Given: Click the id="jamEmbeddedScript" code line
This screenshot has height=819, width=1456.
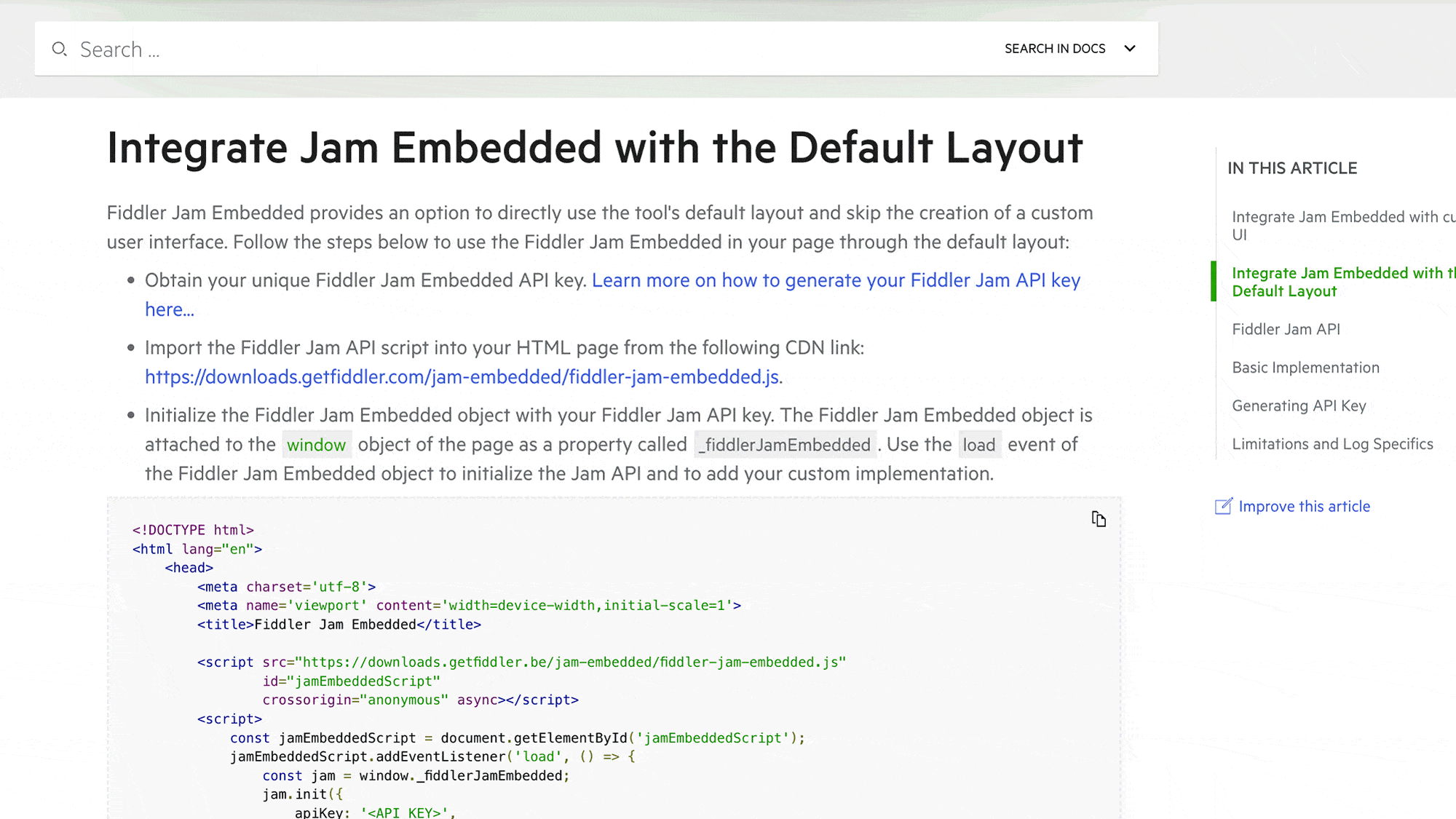Looking at the screenshot, I should [352, 681].
